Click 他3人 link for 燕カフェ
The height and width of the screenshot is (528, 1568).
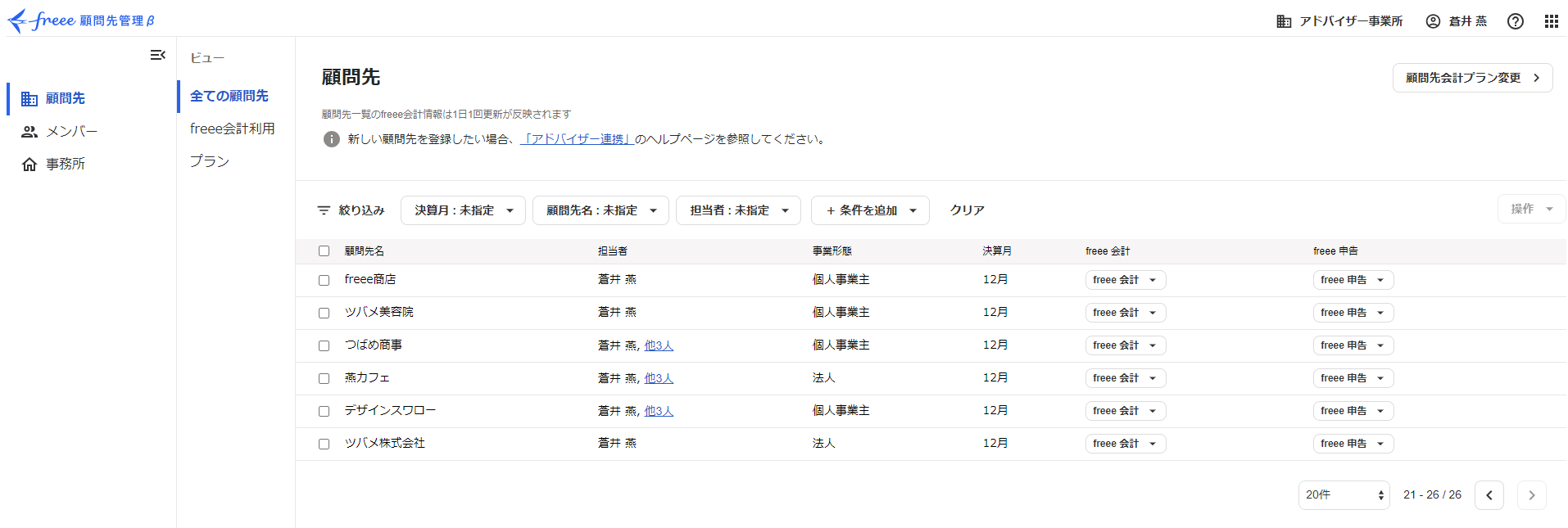[x=659, y=378]
